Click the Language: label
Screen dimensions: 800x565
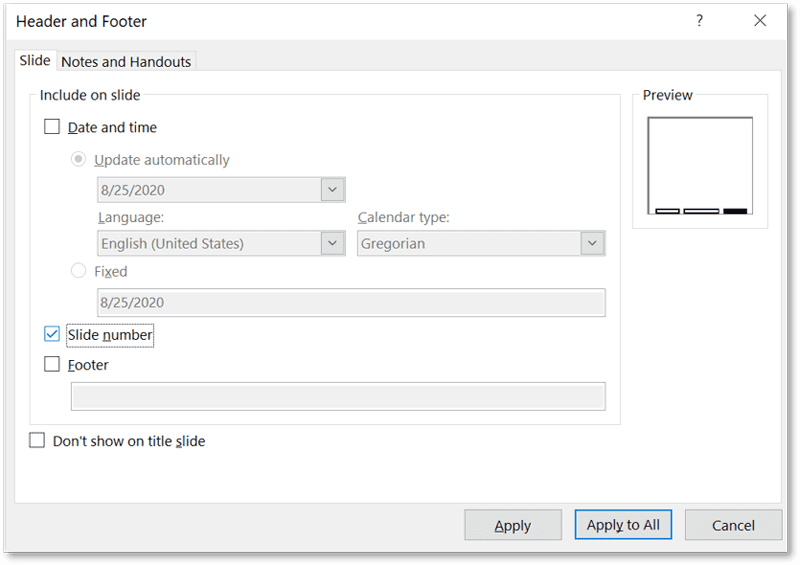131,217
